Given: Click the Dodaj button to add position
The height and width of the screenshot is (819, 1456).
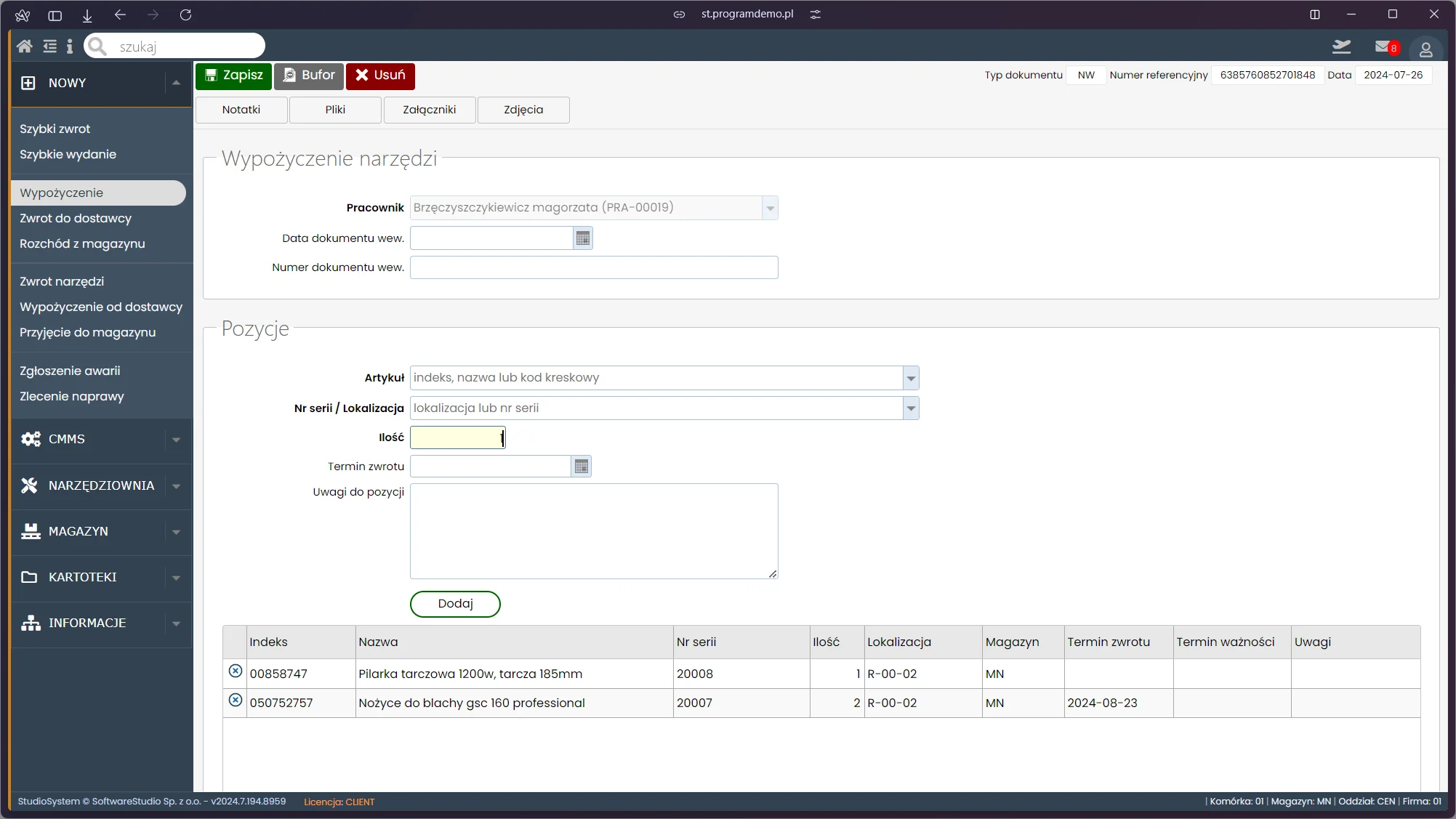Looking at the screenshot, I should click(x=456, y=603).
